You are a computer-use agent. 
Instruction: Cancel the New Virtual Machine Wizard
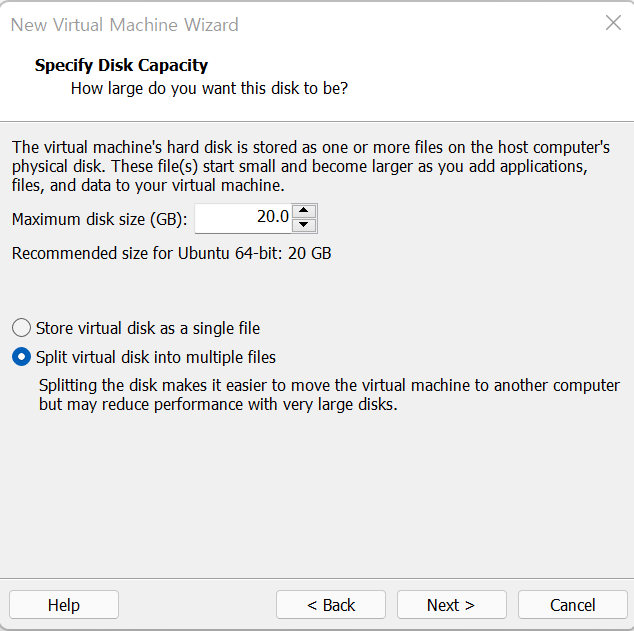tap(573, 605)
